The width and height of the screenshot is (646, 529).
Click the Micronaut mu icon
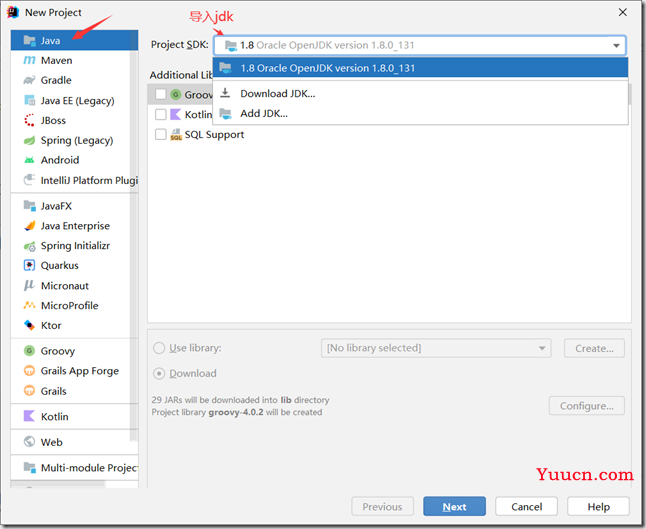click(29, 286)
